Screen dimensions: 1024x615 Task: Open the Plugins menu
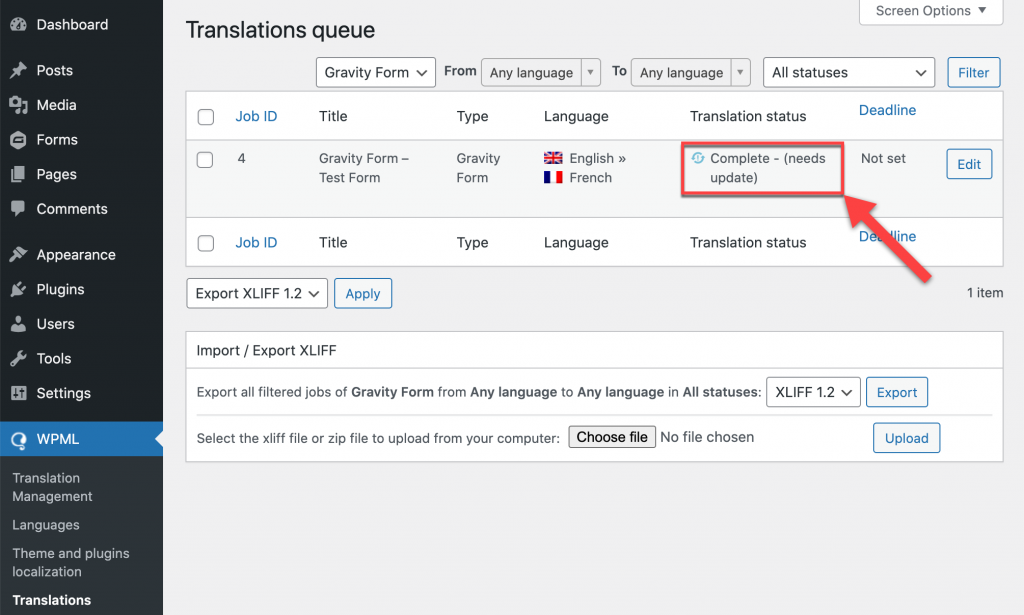[x=60, y=289]
